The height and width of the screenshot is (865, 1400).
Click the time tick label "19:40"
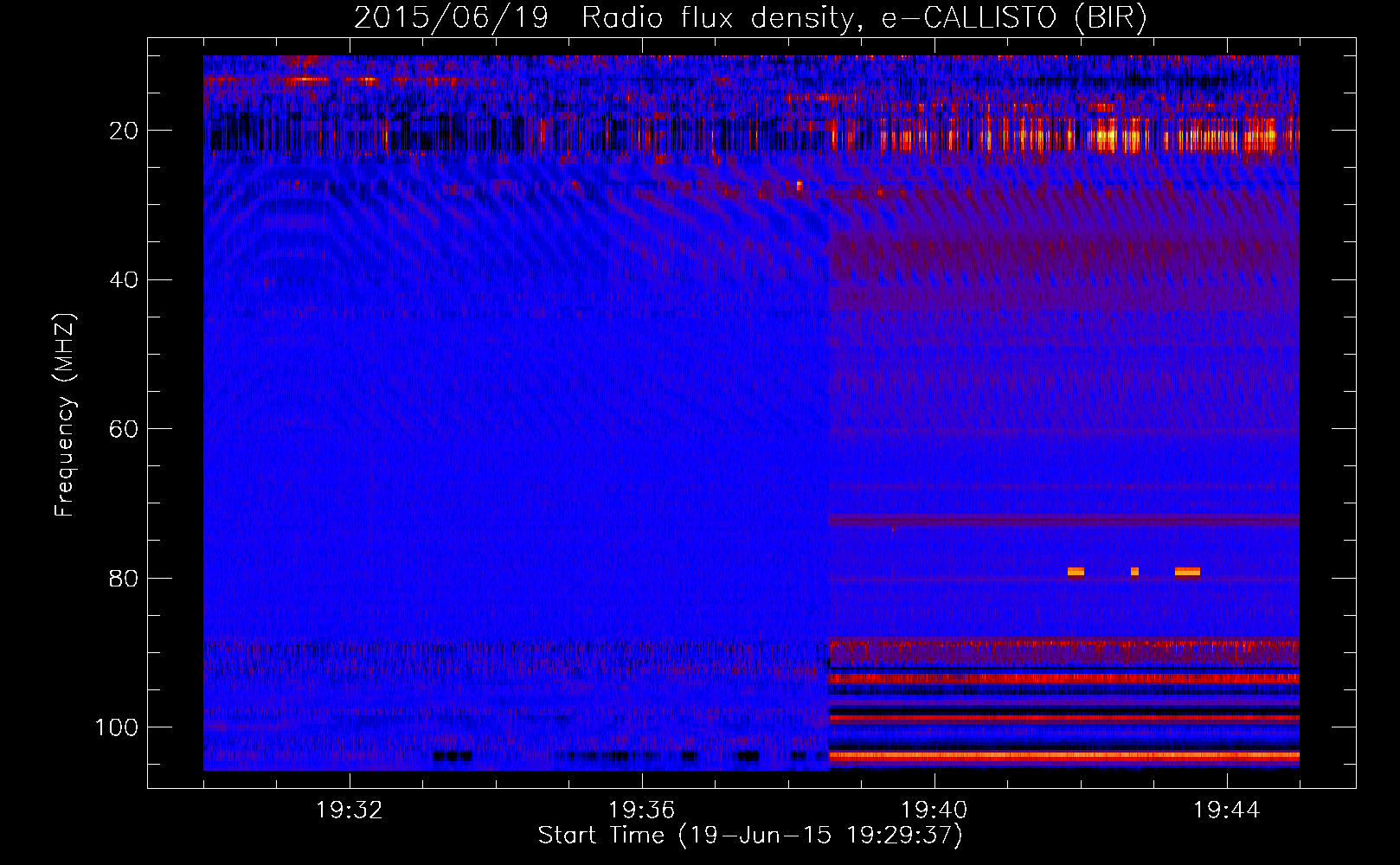coord(934,811)
